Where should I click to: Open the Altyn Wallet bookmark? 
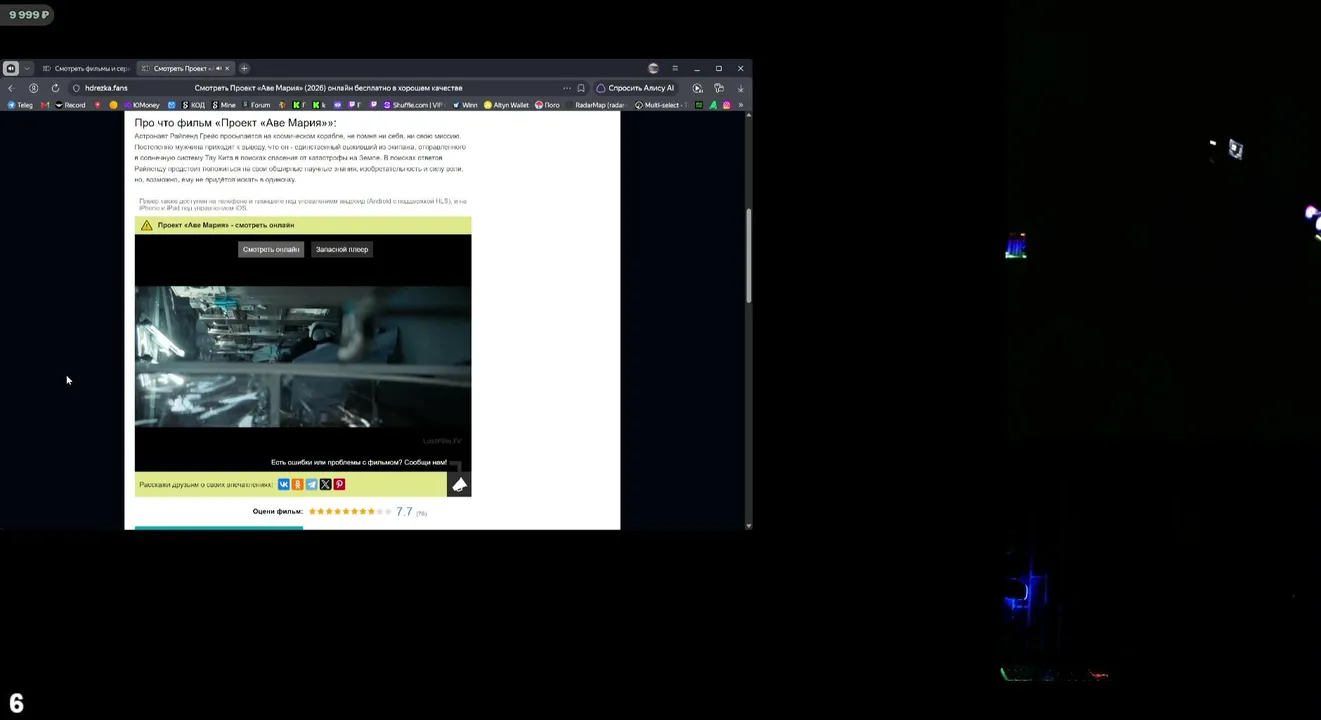point(506,105)
